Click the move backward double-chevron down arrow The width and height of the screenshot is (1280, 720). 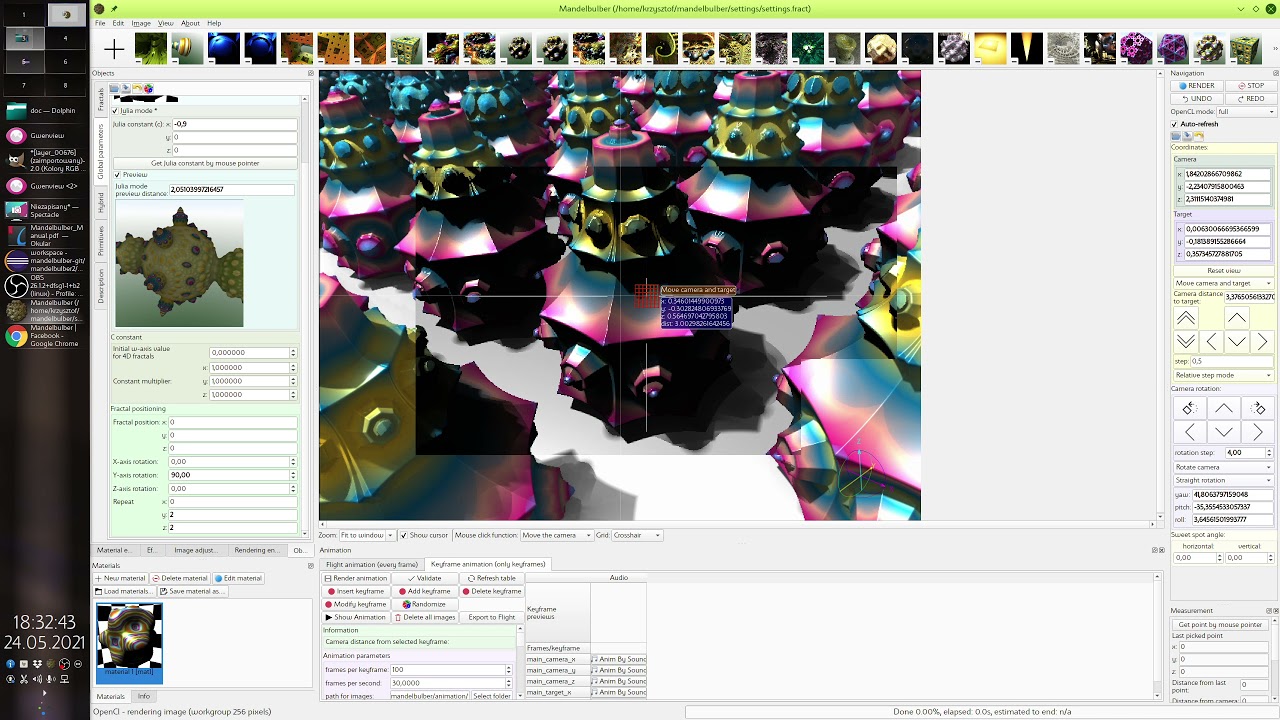[1185, 342]
